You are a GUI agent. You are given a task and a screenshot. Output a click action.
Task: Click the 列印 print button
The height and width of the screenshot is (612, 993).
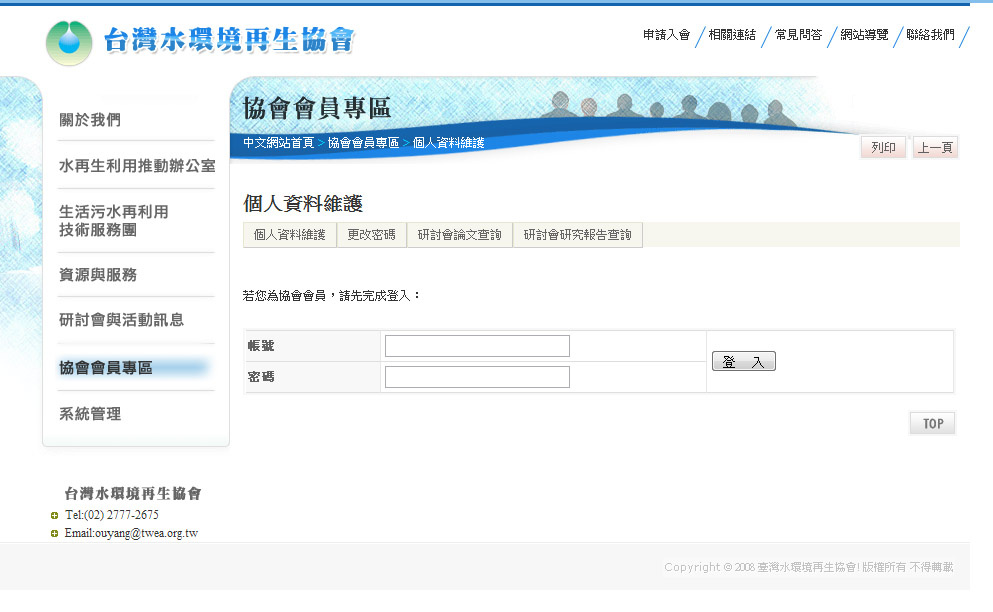pos(883,148)
